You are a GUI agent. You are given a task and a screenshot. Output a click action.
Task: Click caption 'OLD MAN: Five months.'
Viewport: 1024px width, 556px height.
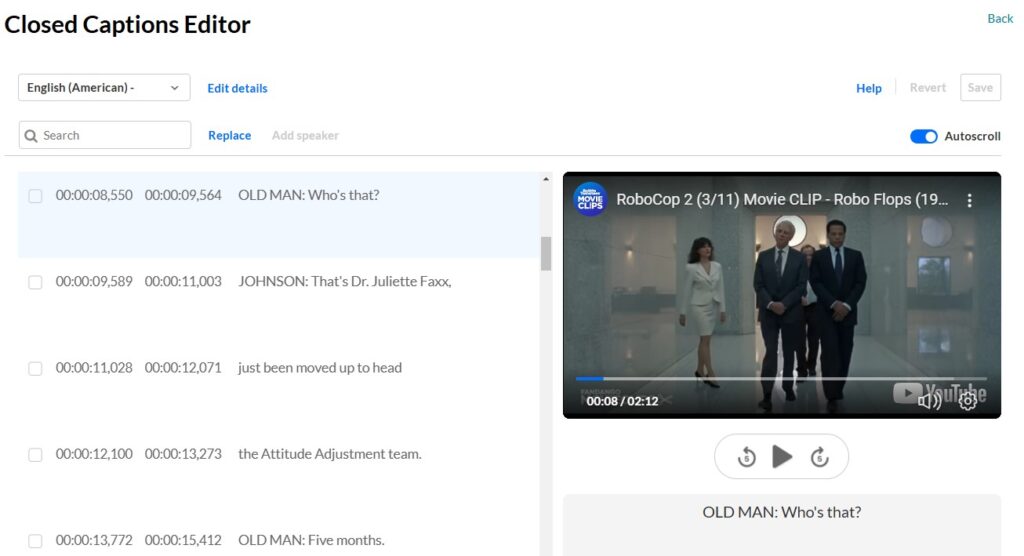(311, 540)
